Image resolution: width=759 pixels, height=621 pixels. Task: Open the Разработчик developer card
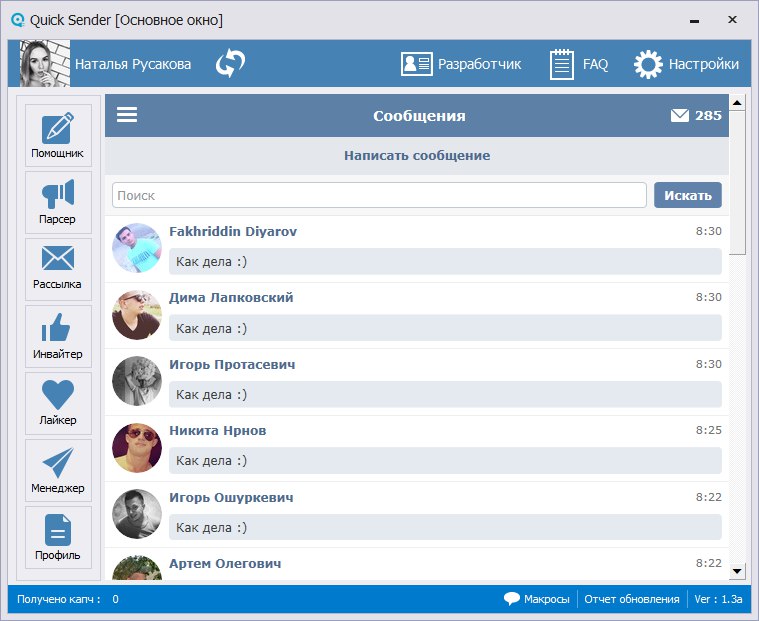point(461,64)
